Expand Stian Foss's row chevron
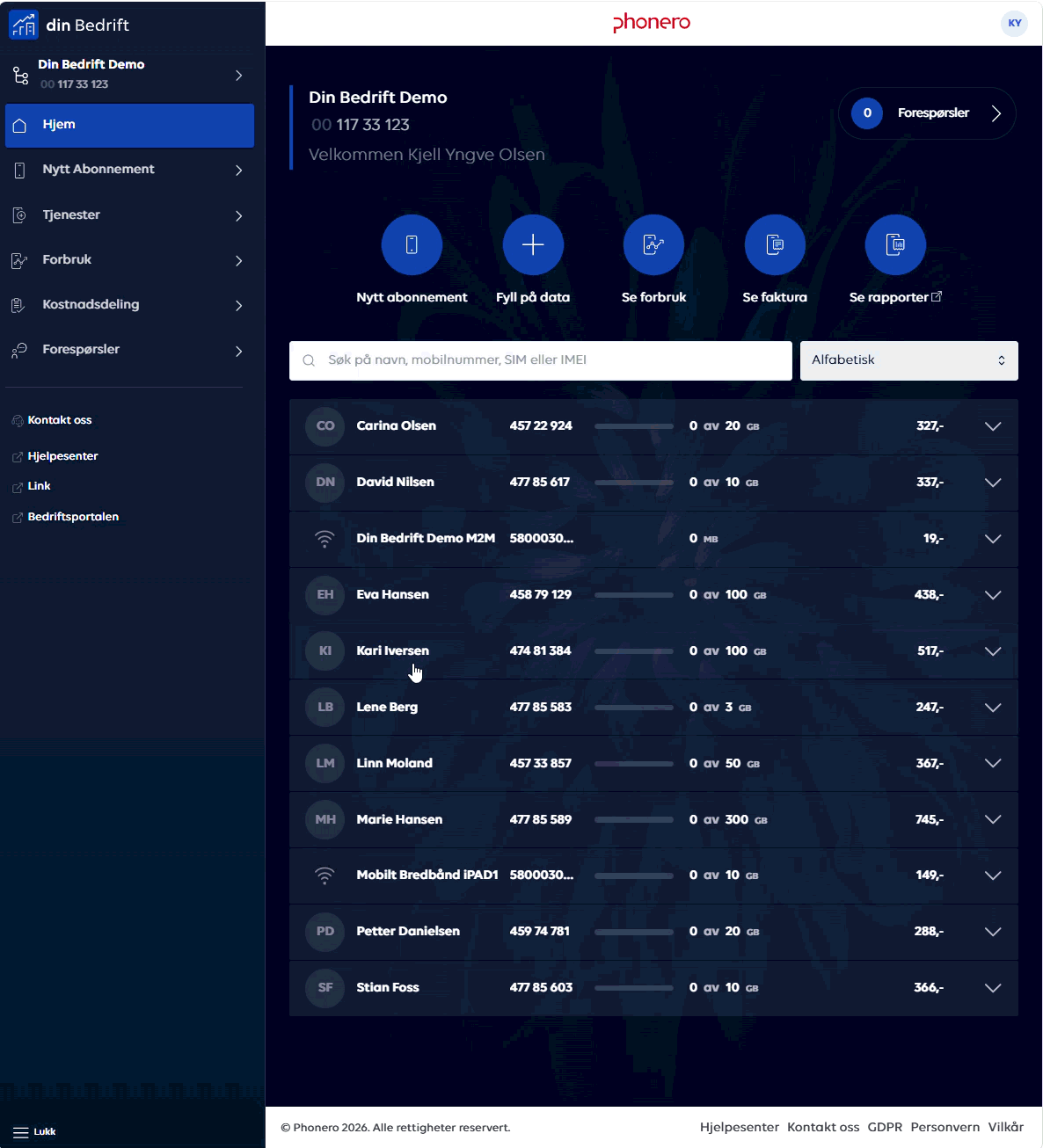This screenshot has height=1148, width=1043. coord(993,988)
